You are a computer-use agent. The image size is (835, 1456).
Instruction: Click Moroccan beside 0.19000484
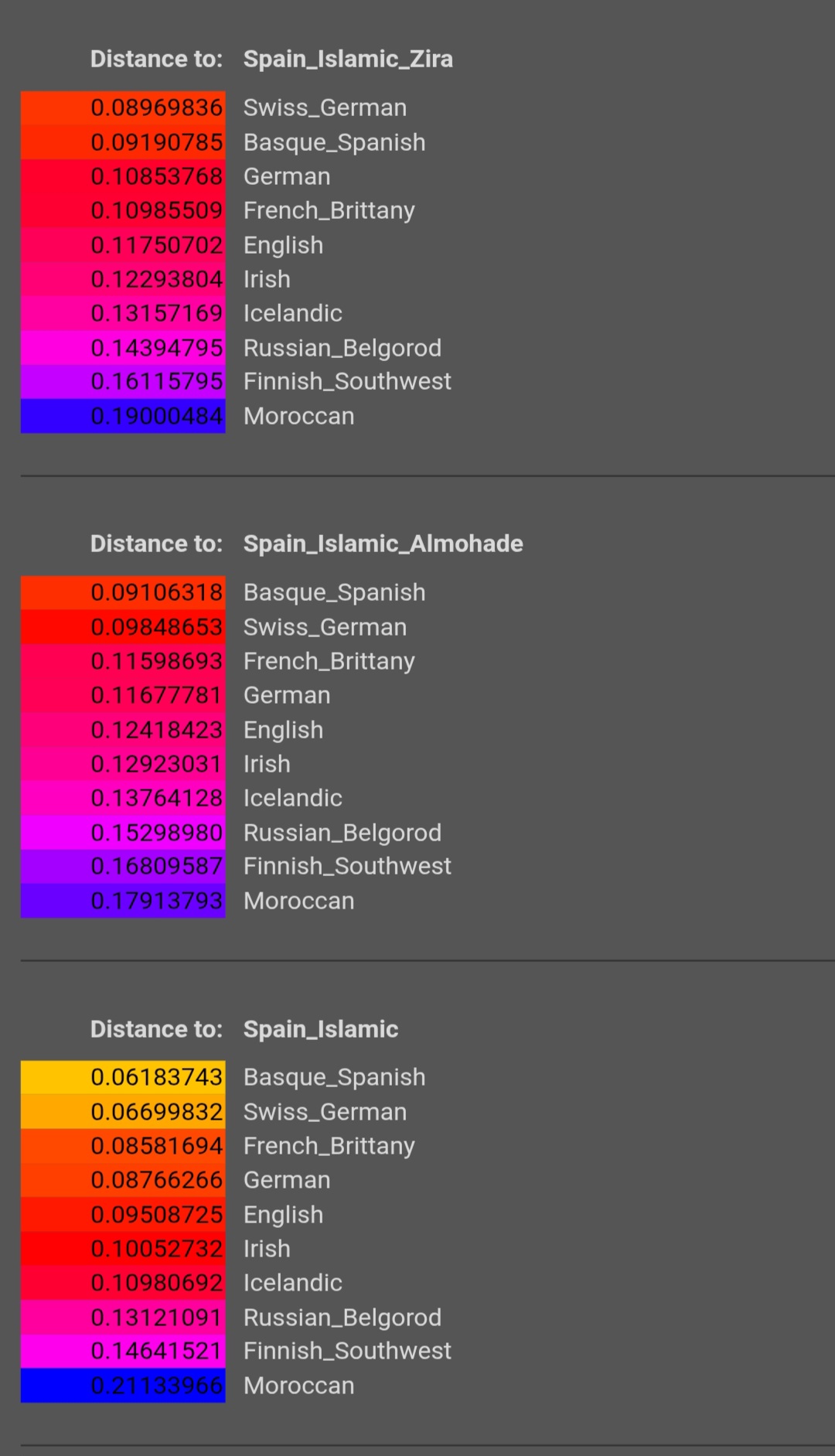pyautogui.click(x=298, y=416)
